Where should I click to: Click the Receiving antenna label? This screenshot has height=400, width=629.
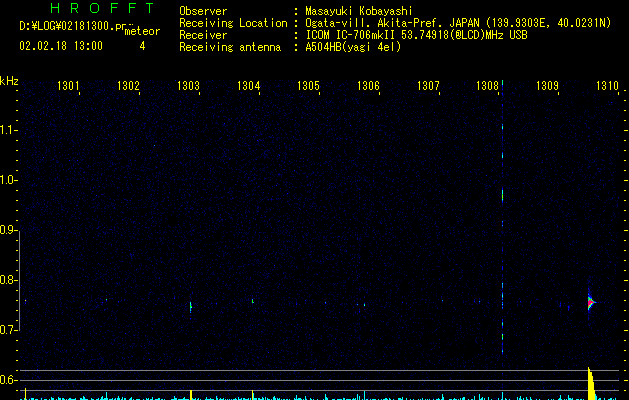230,47
